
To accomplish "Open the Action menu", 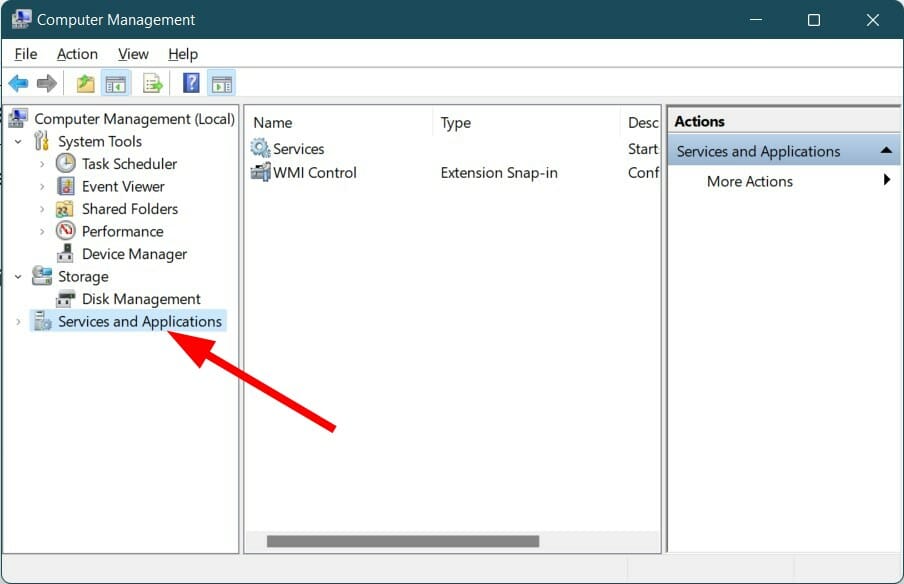I will click(x=77, y=54).
